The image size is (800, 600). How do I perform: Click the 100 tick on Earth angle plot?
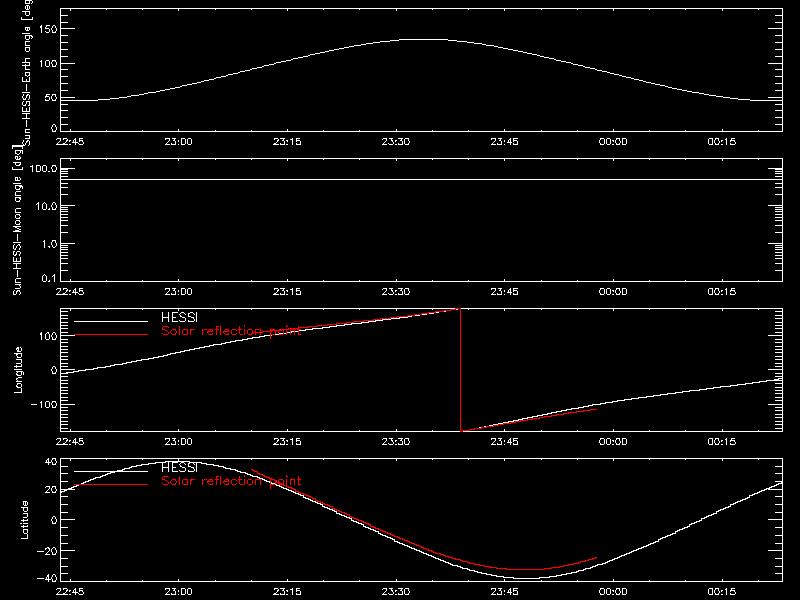pos(48,63)
